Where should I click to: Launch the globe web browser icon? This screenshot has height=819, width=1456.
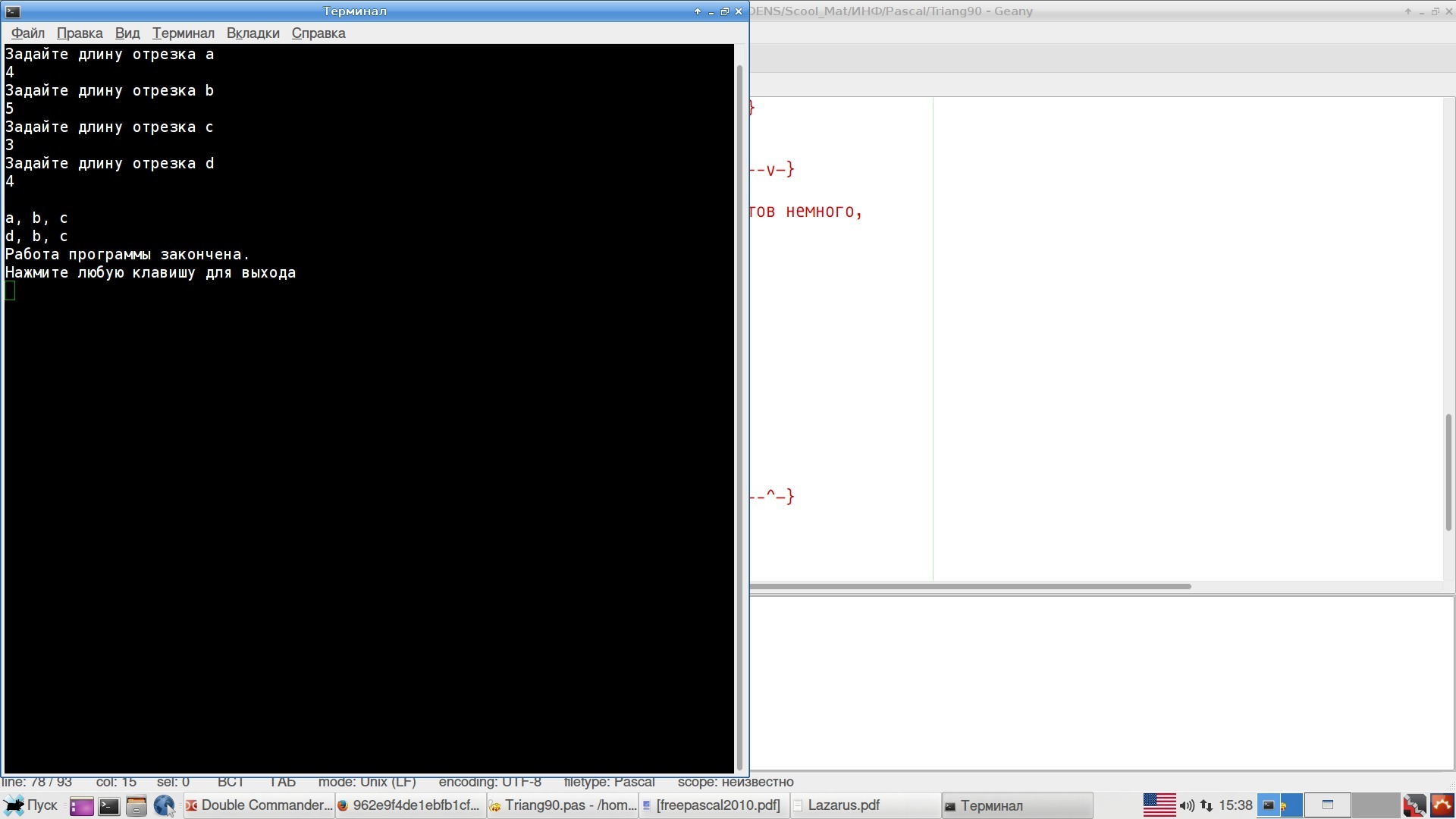tap(164, 805)
